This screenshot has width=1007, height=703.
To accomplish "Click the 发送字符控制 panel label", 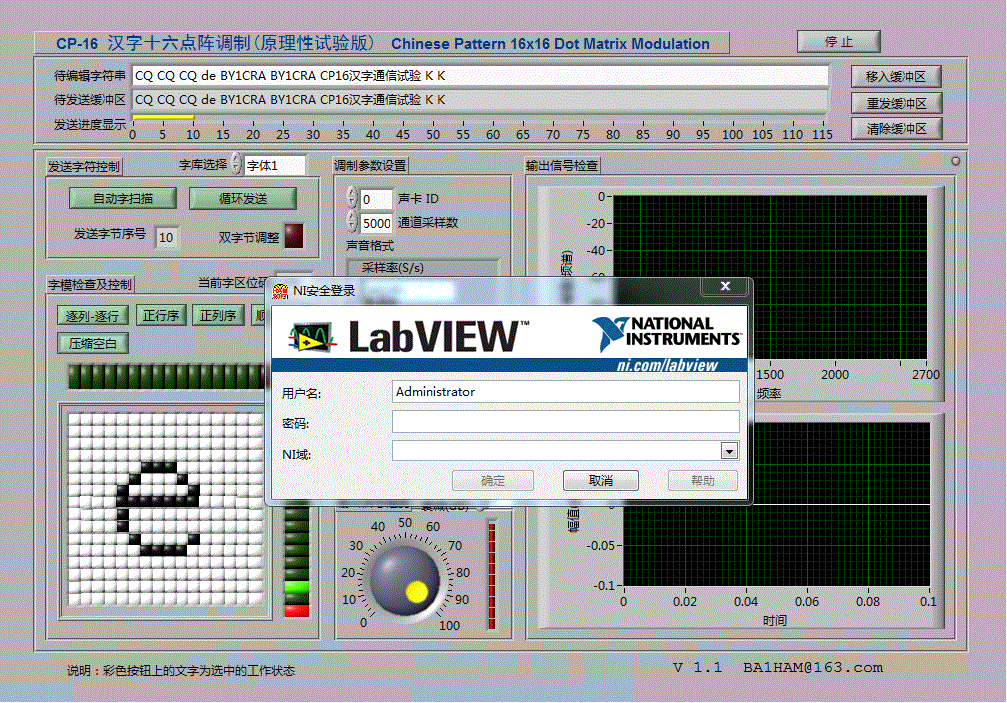I will pos(83,167).
